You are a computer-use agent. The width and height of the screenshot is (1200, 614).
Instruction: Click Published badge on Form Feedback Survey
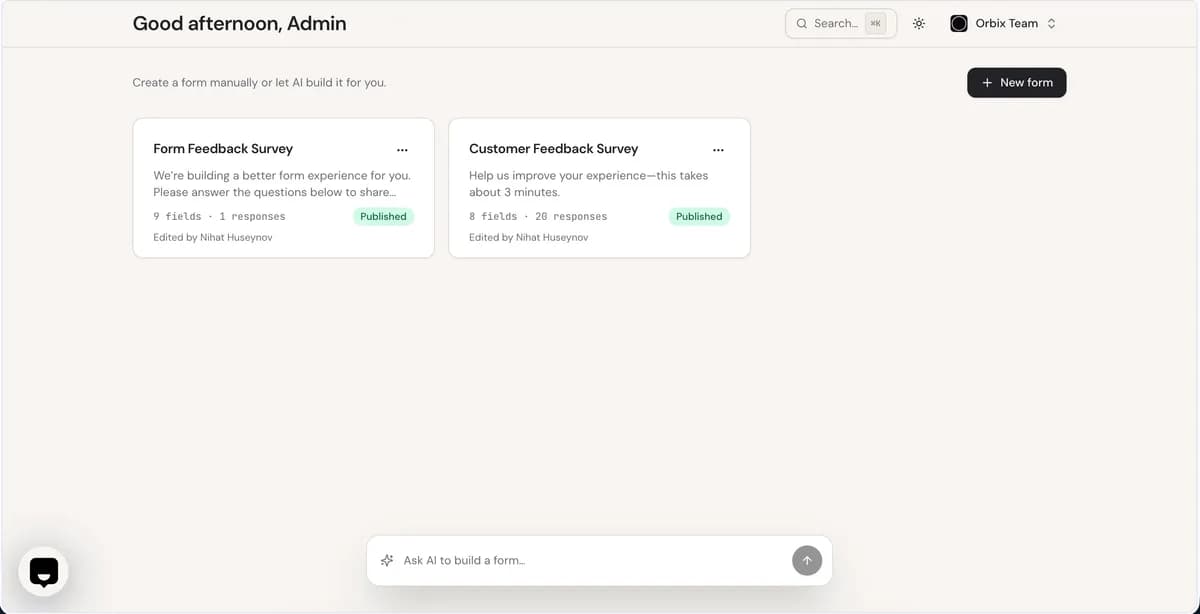pos(383,216)
